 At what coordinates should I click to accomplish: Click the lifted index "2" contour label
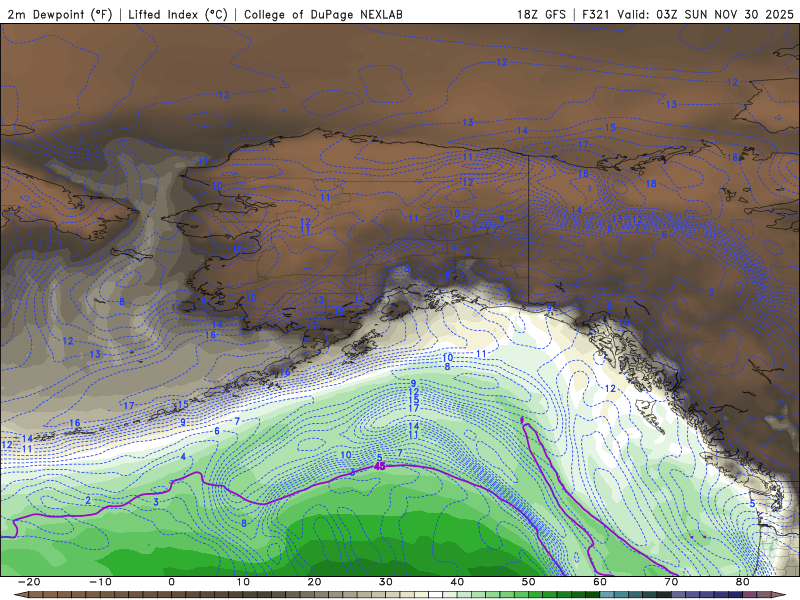[88, 501]
